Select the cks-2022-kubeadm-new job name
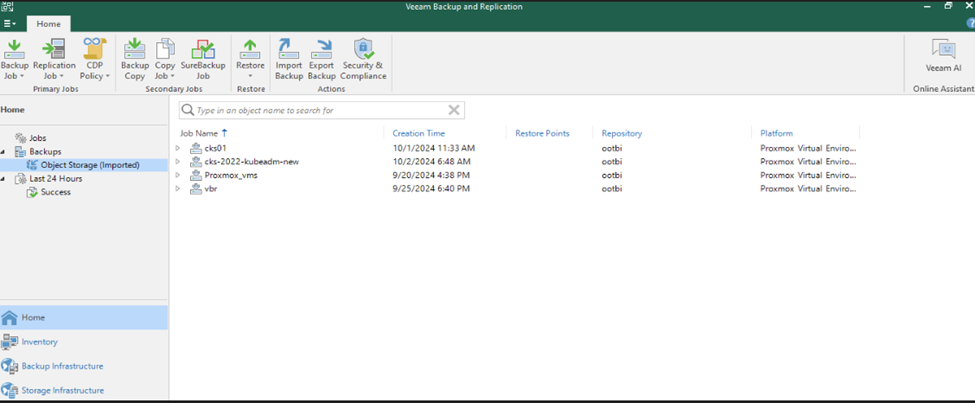The height and width of the screenshot is (403, 975). (x=252, y=162)
